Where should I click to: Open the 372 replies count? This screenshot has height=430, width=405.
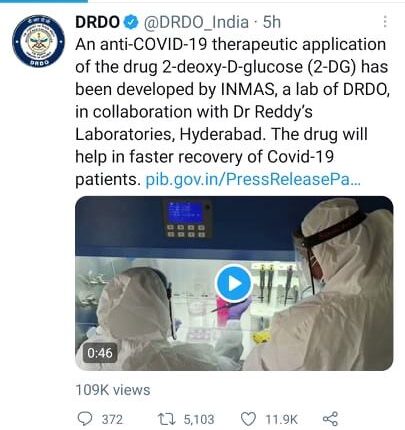click(x=112, y=419)
